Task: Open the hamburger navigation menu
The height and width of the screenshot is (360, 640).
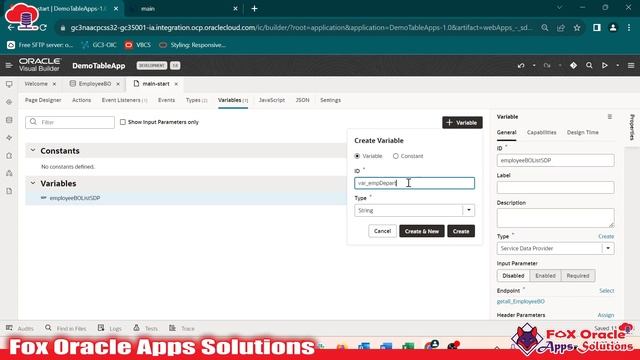Action: click(9, 65)
